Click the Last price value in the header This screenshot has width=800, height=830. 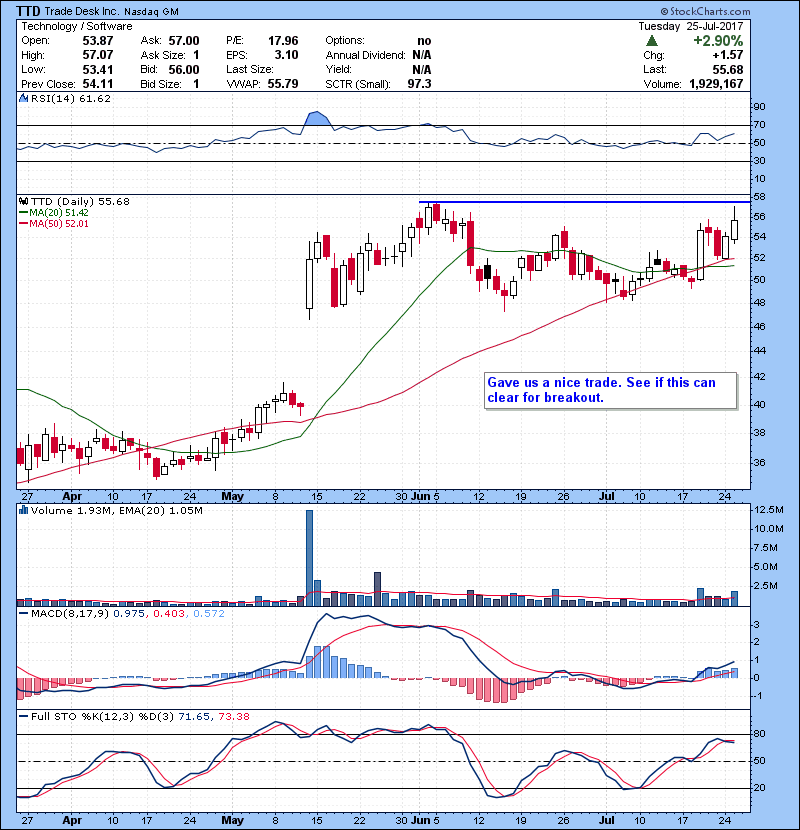[728, 69]
